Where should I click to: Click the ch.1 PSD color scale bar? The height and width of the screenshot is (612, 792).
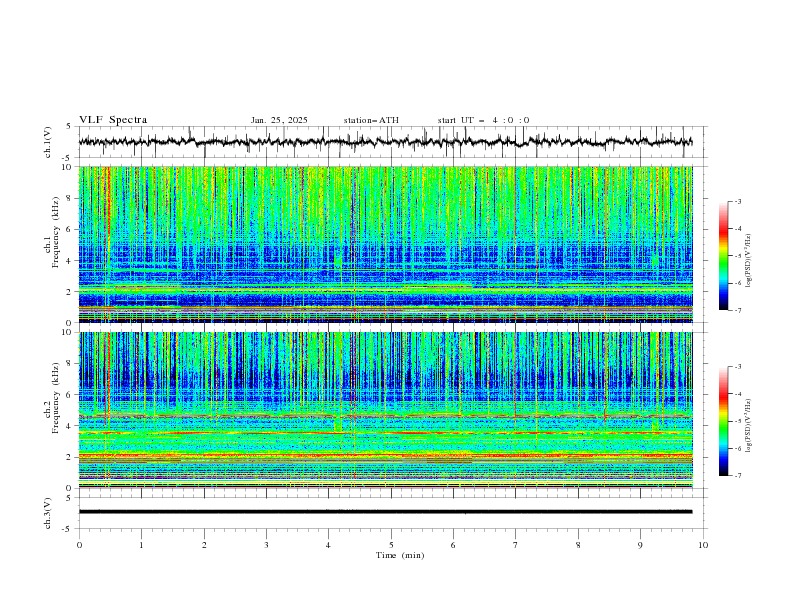coord(723,255)
